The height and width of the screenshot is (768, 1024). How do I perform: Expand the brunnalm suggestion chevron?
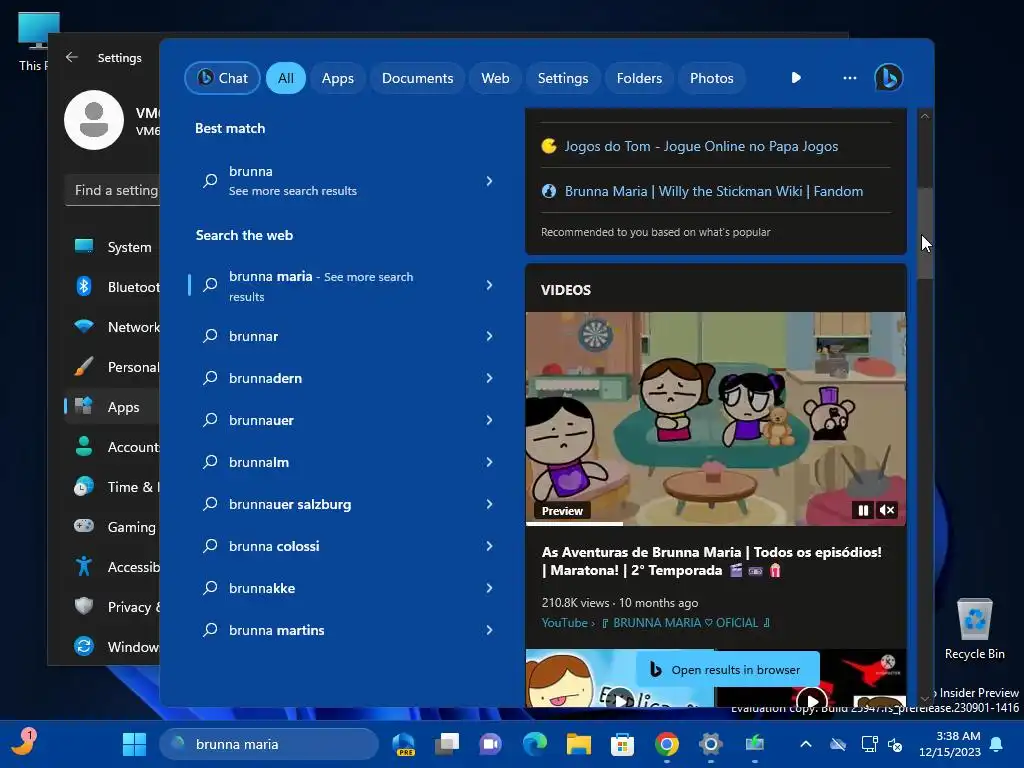(x=489, y=462)
